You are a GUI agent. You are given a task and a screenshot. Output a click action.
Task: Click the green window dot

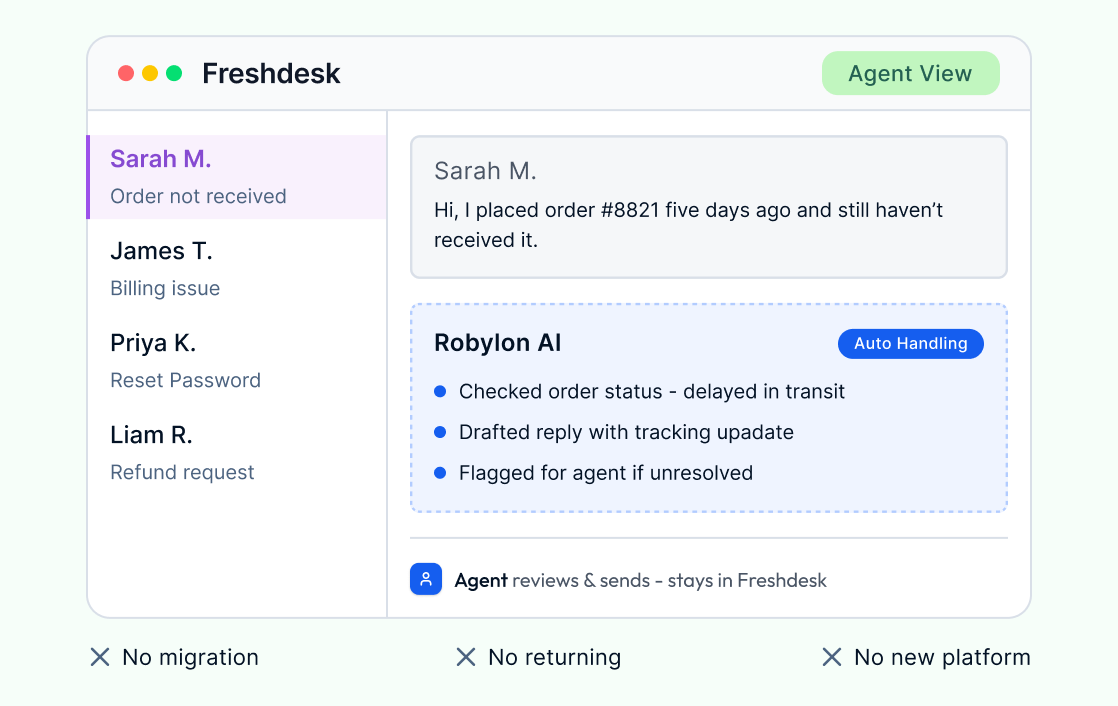coord(174,73)
